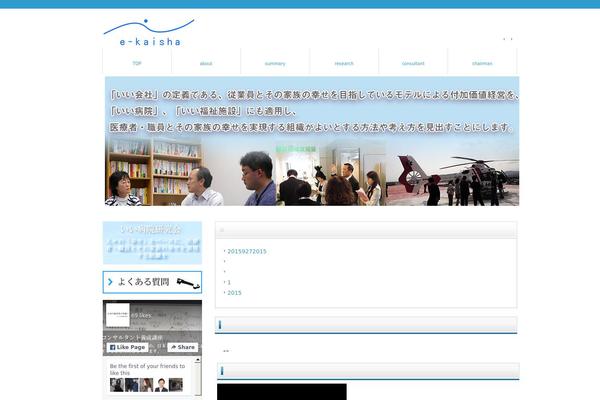Click the '69 likes' text in the Facebook widget
The width and height of the screenshot is (600, 400).
tap(141, 315)
